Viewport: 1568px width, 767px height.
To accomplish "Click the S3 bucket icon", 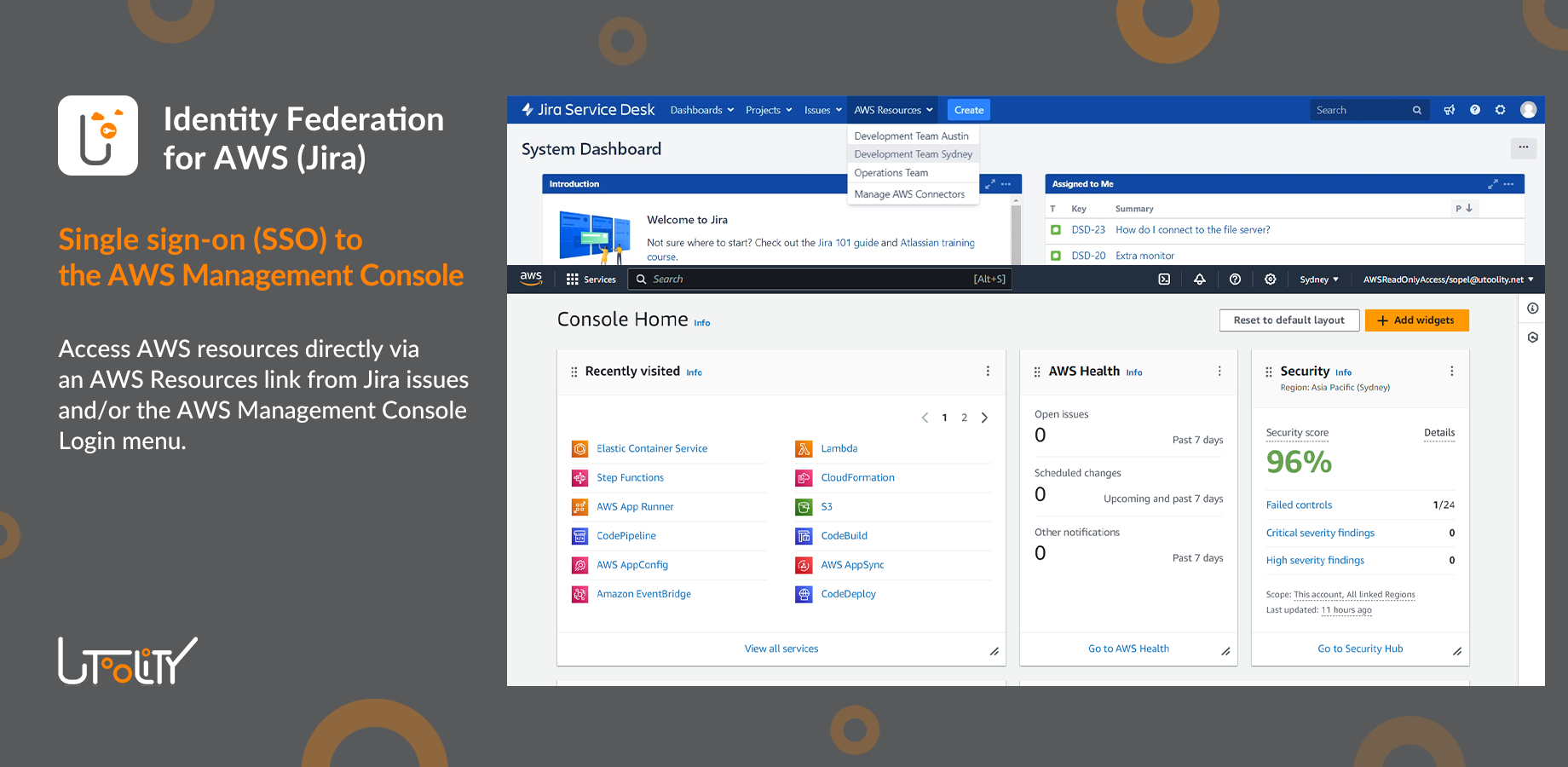I will point(804,507).
